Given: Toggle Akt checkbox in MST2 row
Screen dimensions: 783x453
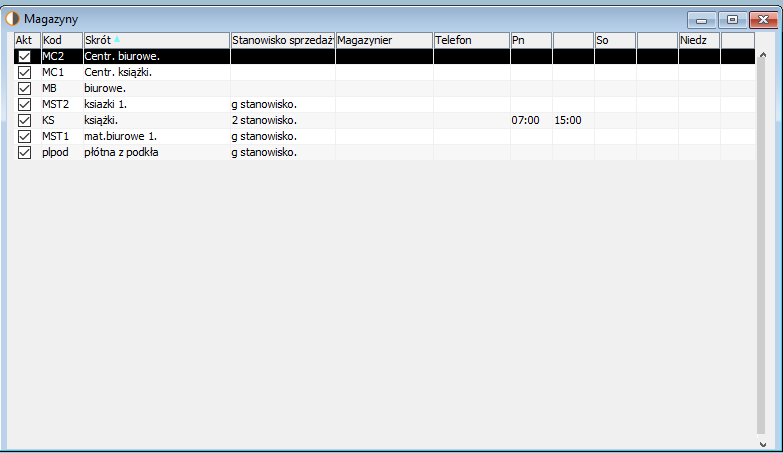Looking at the screenshot, I should [24, 104].
